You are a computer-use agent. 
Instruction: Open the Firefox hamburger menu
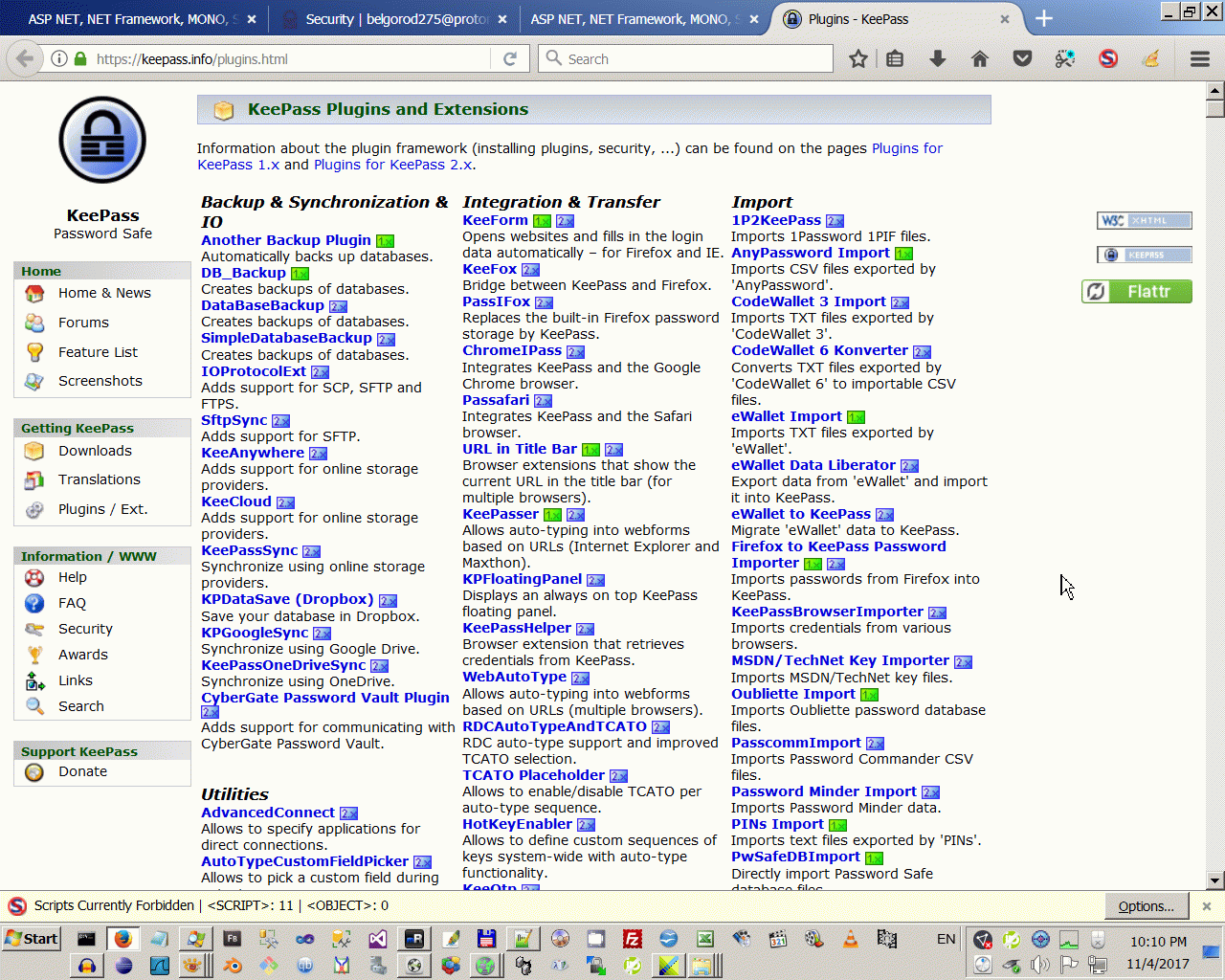tap(1200, 59)
